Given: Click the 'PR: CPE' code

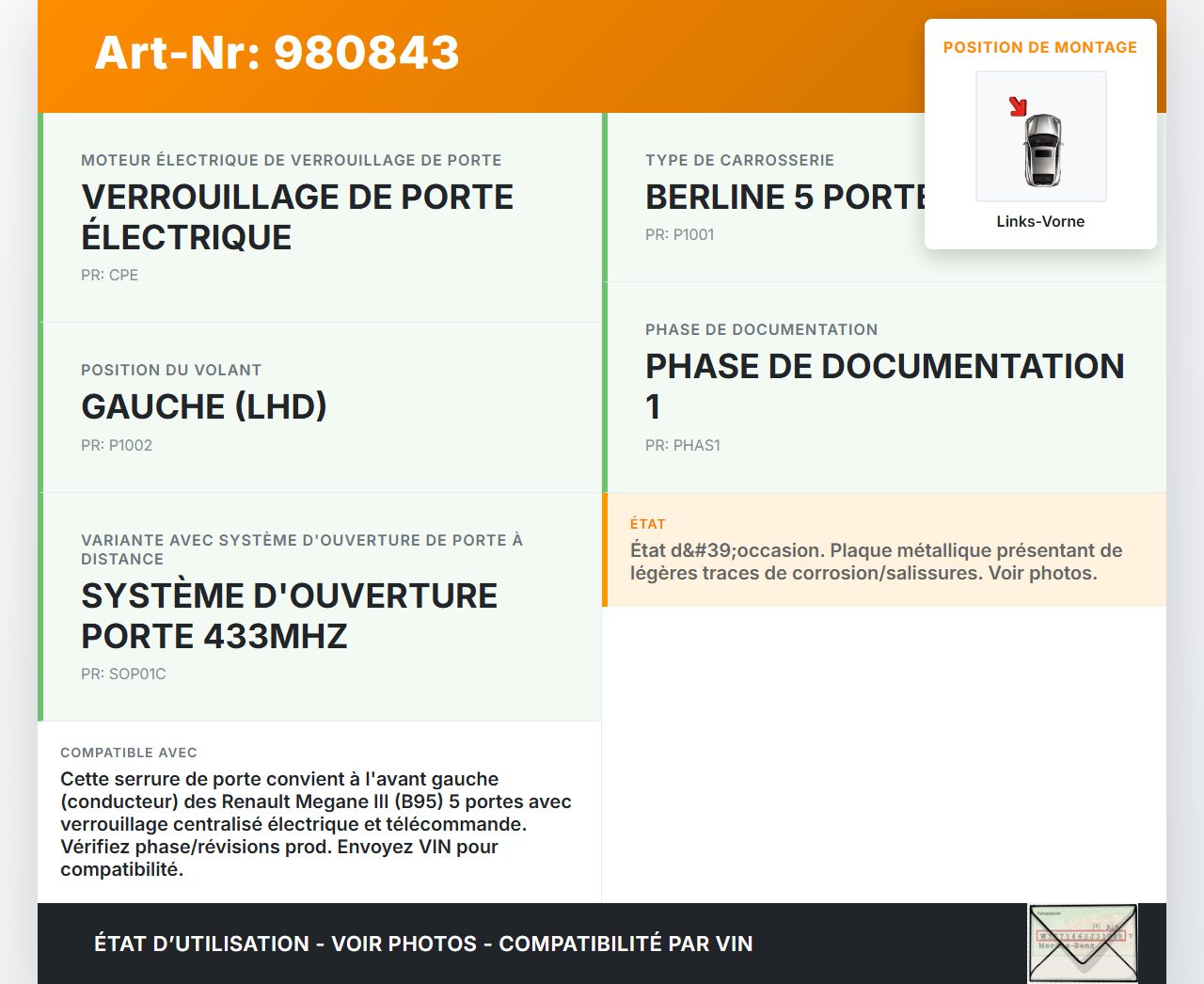Looking at the screenshot, I should (x=109, y=275).
